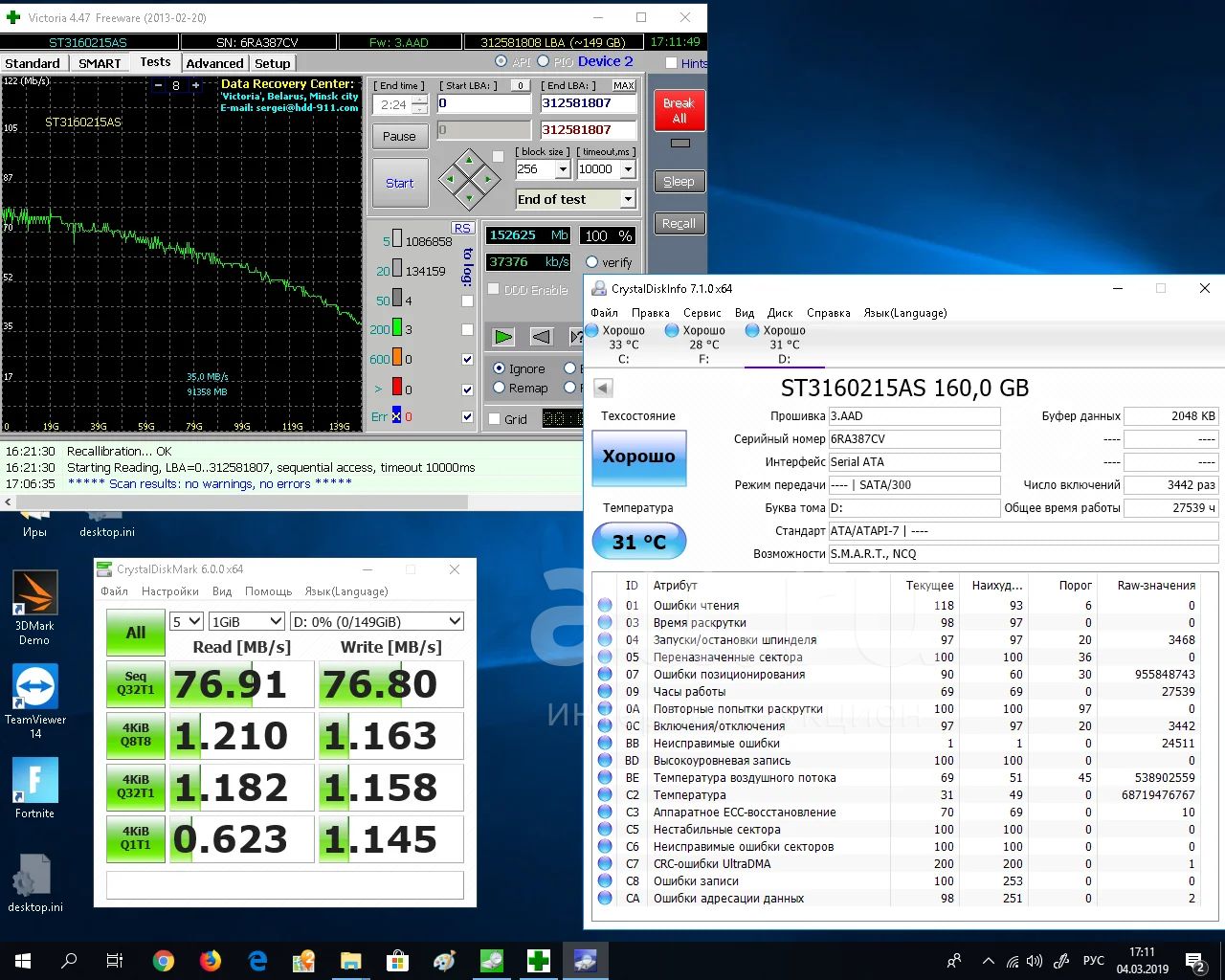The width and height of the screenshot is (1225, 980).
Task: Open Fortnite desktop shortcut
Action: [x=34, y=789]
